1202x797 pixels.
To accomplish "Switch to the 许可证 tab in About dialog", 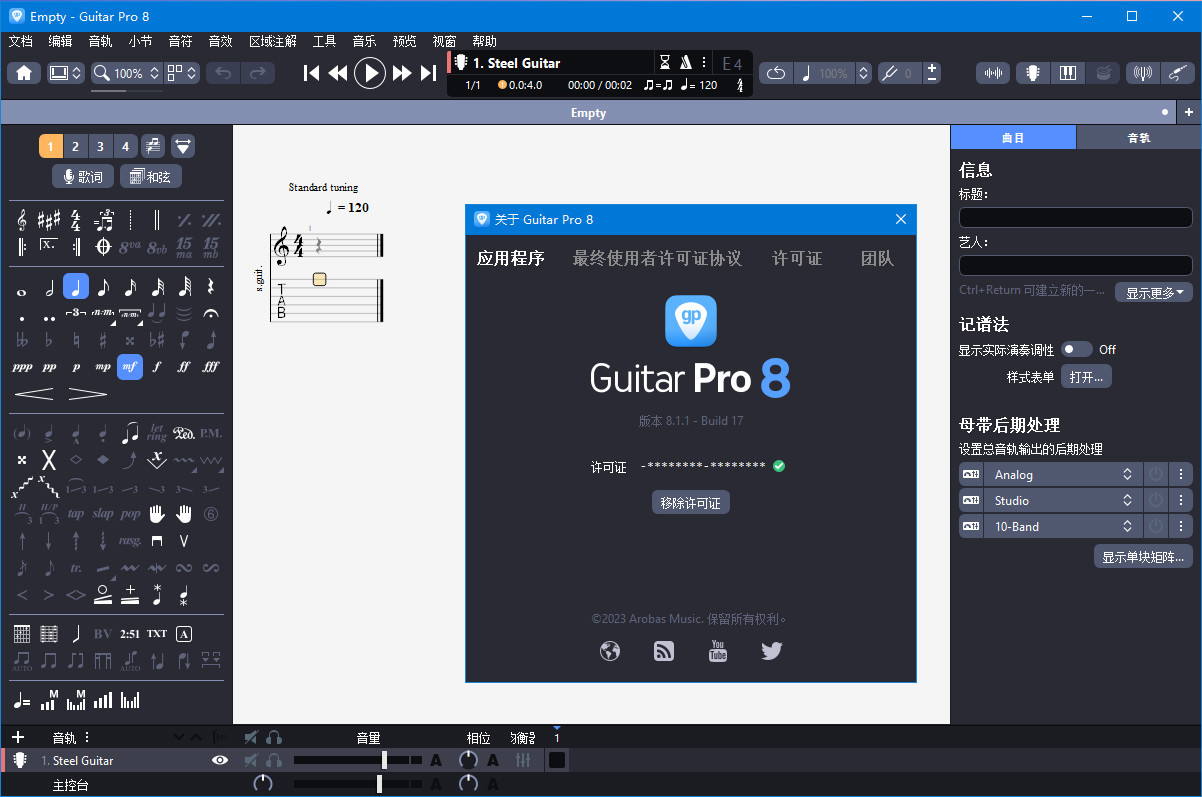I will 797,258.
